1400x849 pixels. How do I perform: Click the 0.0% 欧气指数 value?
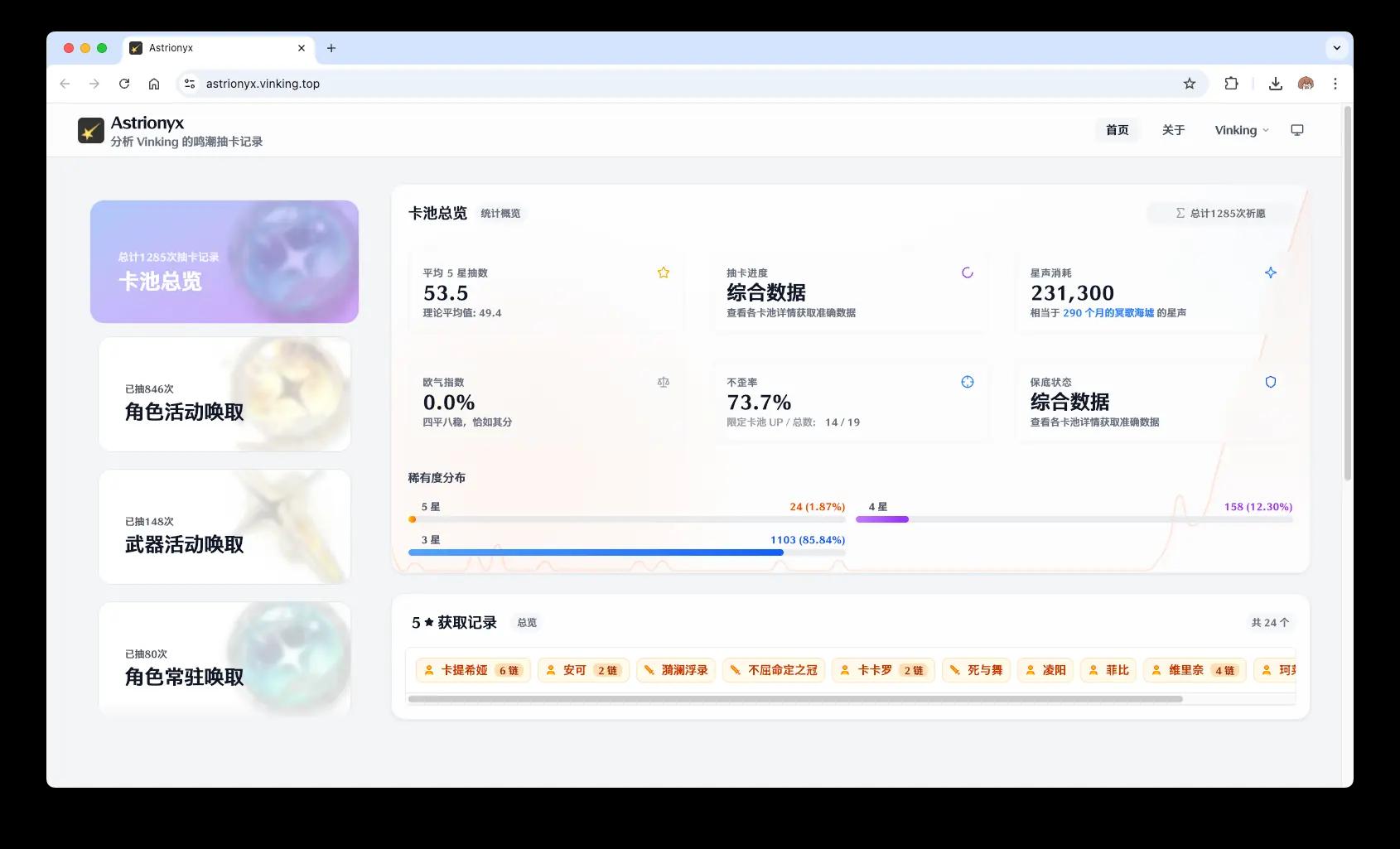(x=449, y=403)
